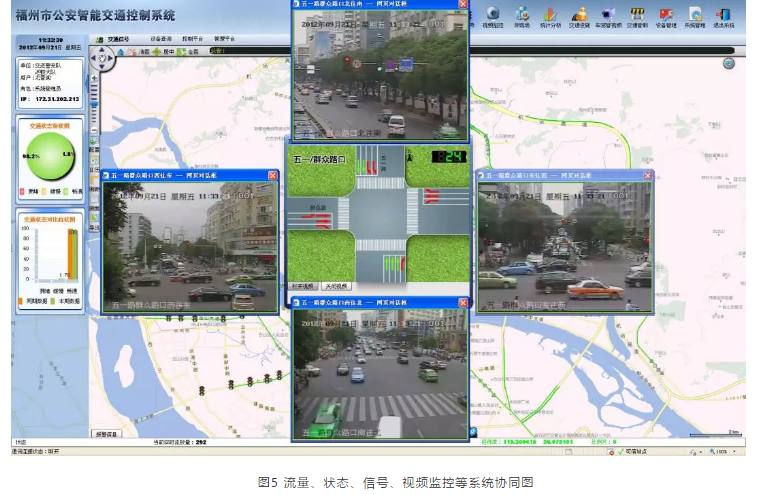Click the 报警信息 button at bottom
The height and width of the screenshot is (495, 771).
(x=107, y=434)
